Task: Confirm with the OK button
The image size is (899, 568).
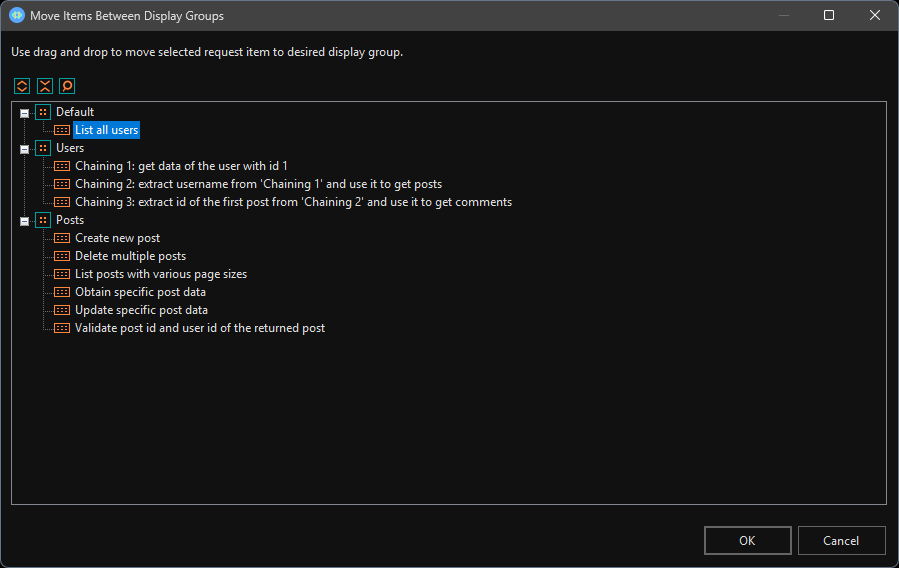Action: 748,540
